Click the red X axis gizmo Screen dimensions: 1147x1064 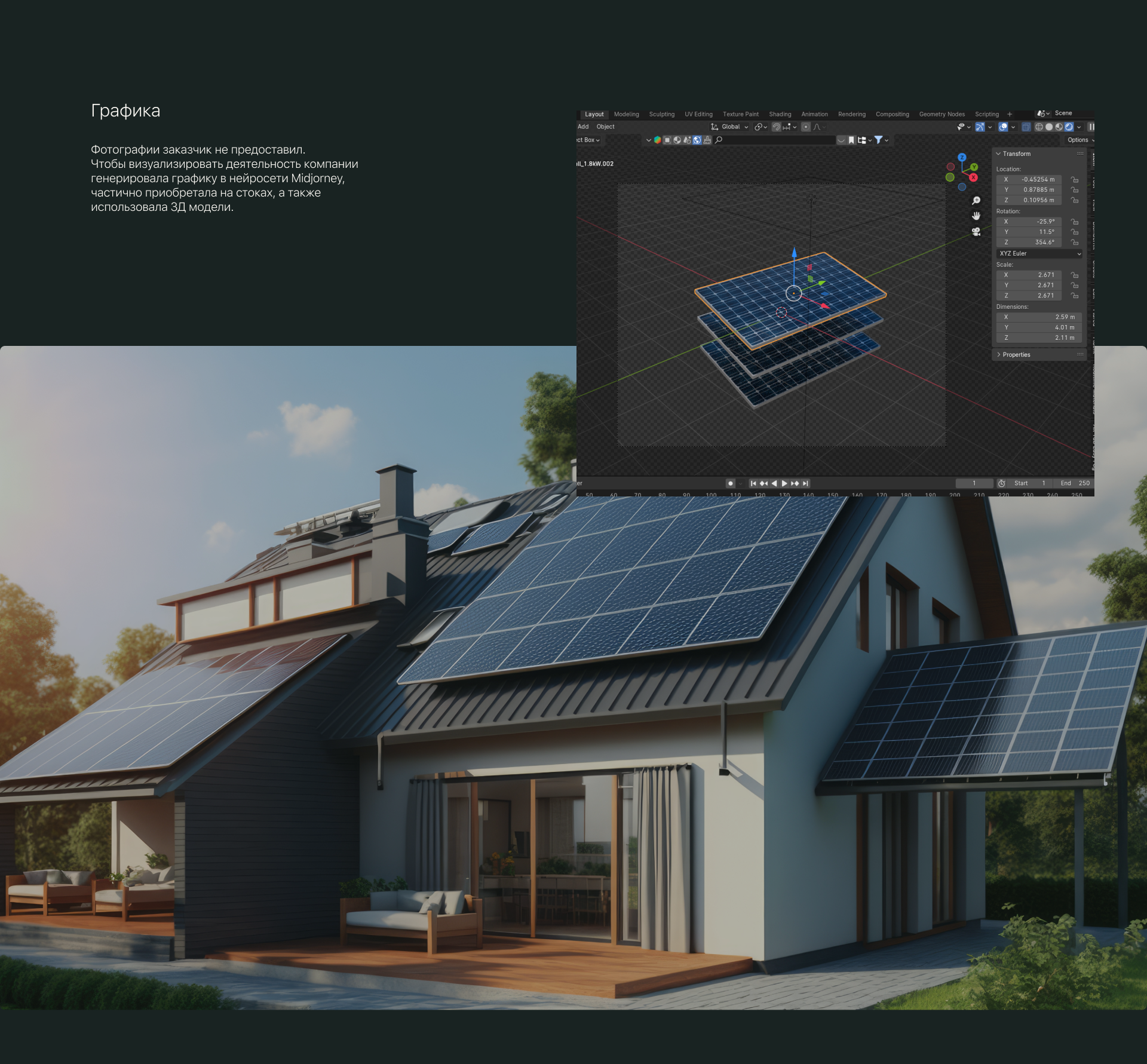974,177
